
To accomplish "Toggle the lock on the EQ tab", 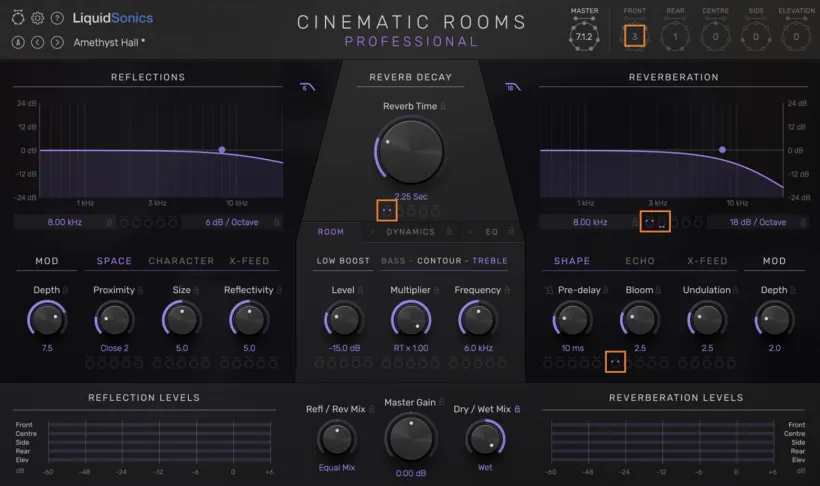I will coord(511,231).
